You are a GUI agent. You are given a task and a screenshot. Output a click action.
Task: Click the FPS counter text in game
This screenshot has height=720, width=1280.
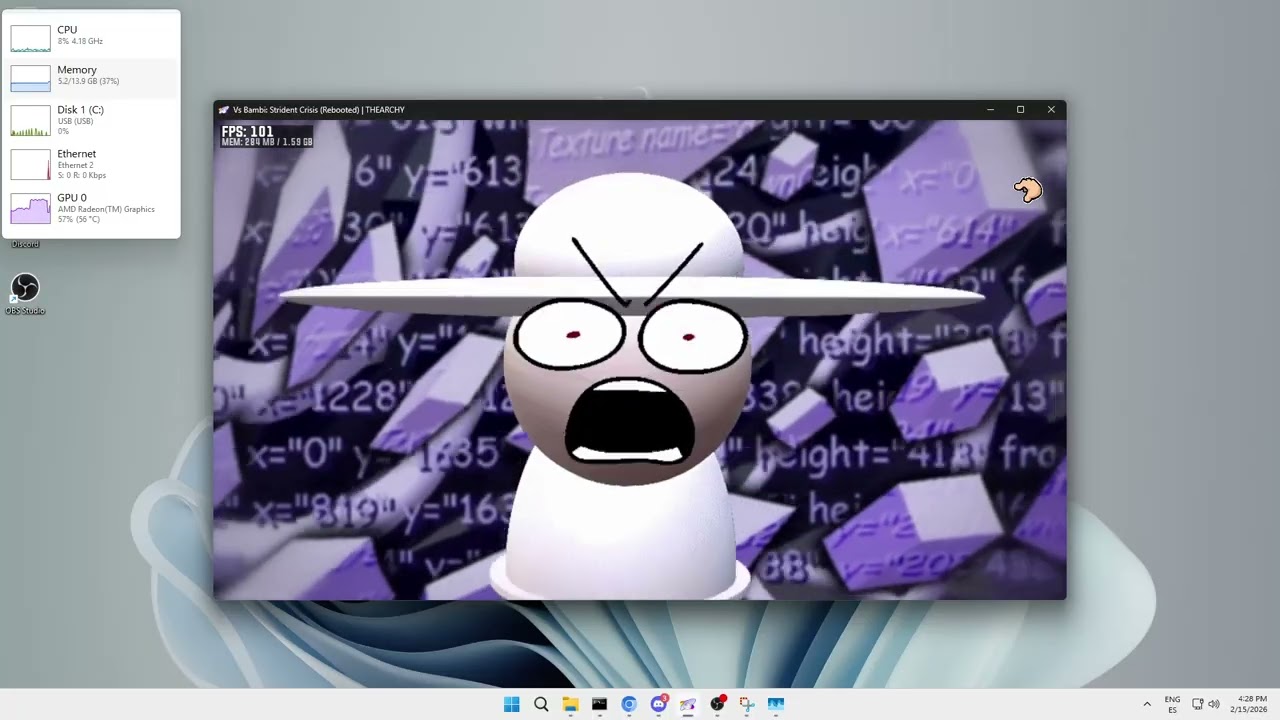[247, 132]
